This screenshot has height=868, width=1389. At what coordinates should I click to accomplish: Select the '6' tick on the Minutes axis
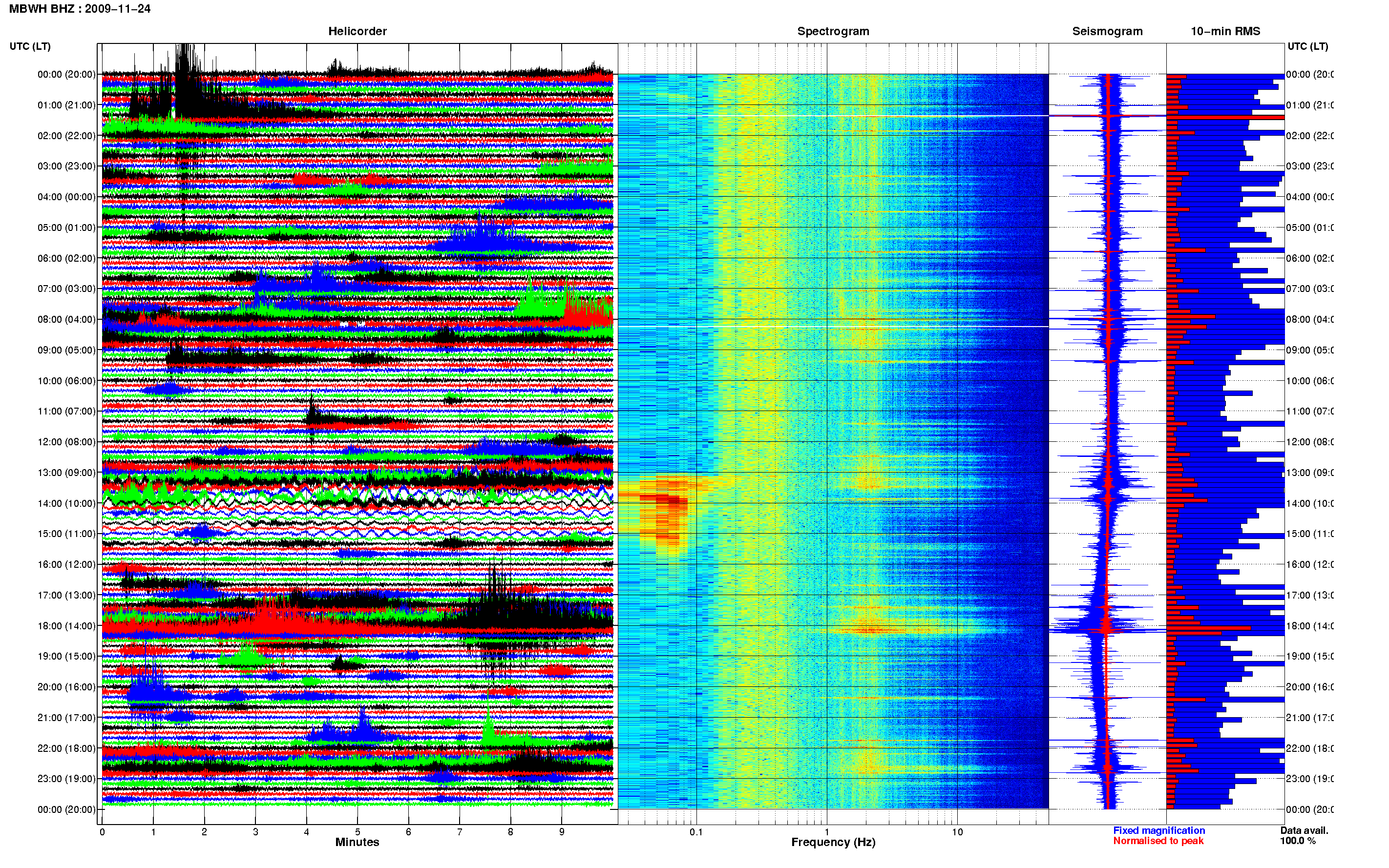coord(408,832)
